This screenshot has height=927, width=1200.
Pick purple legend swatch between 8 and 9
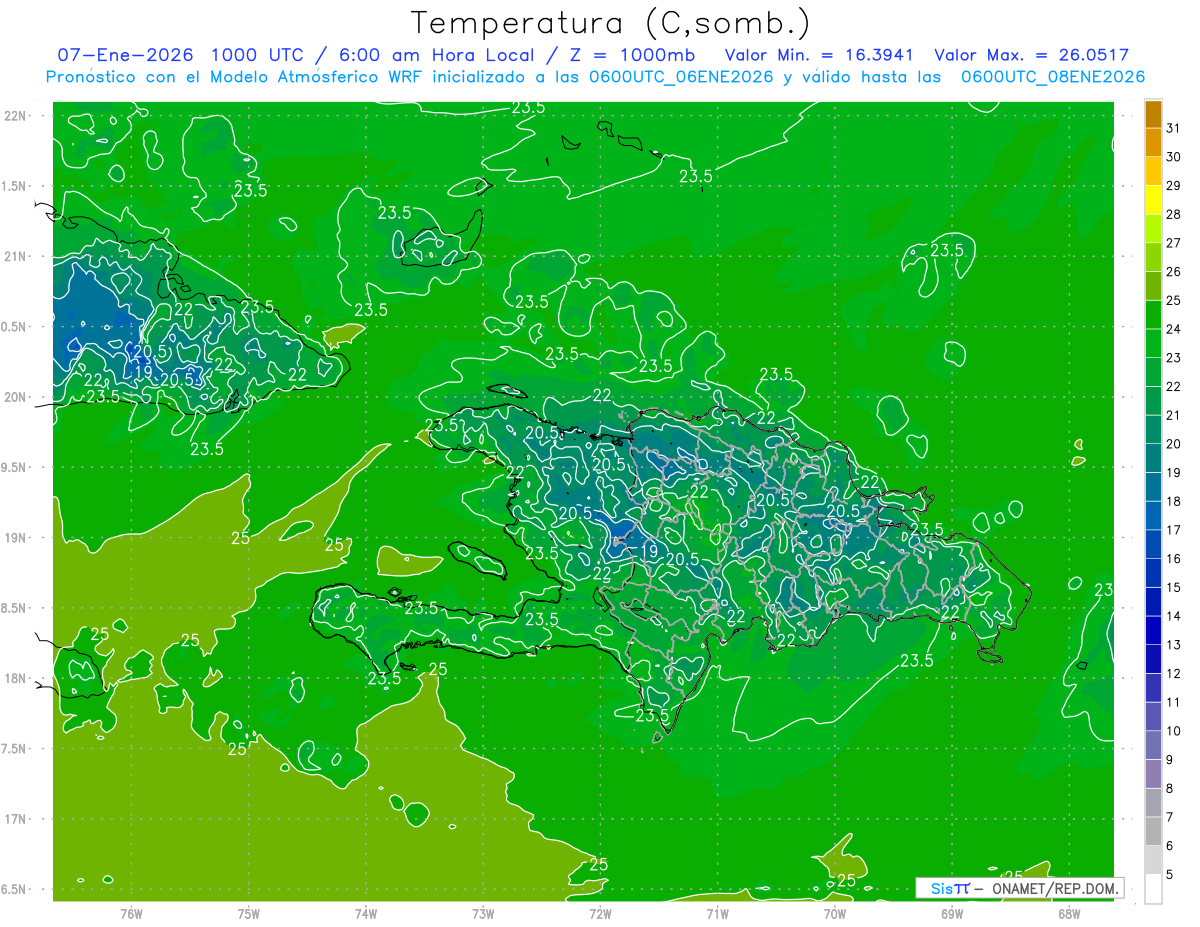(1153, 774)
